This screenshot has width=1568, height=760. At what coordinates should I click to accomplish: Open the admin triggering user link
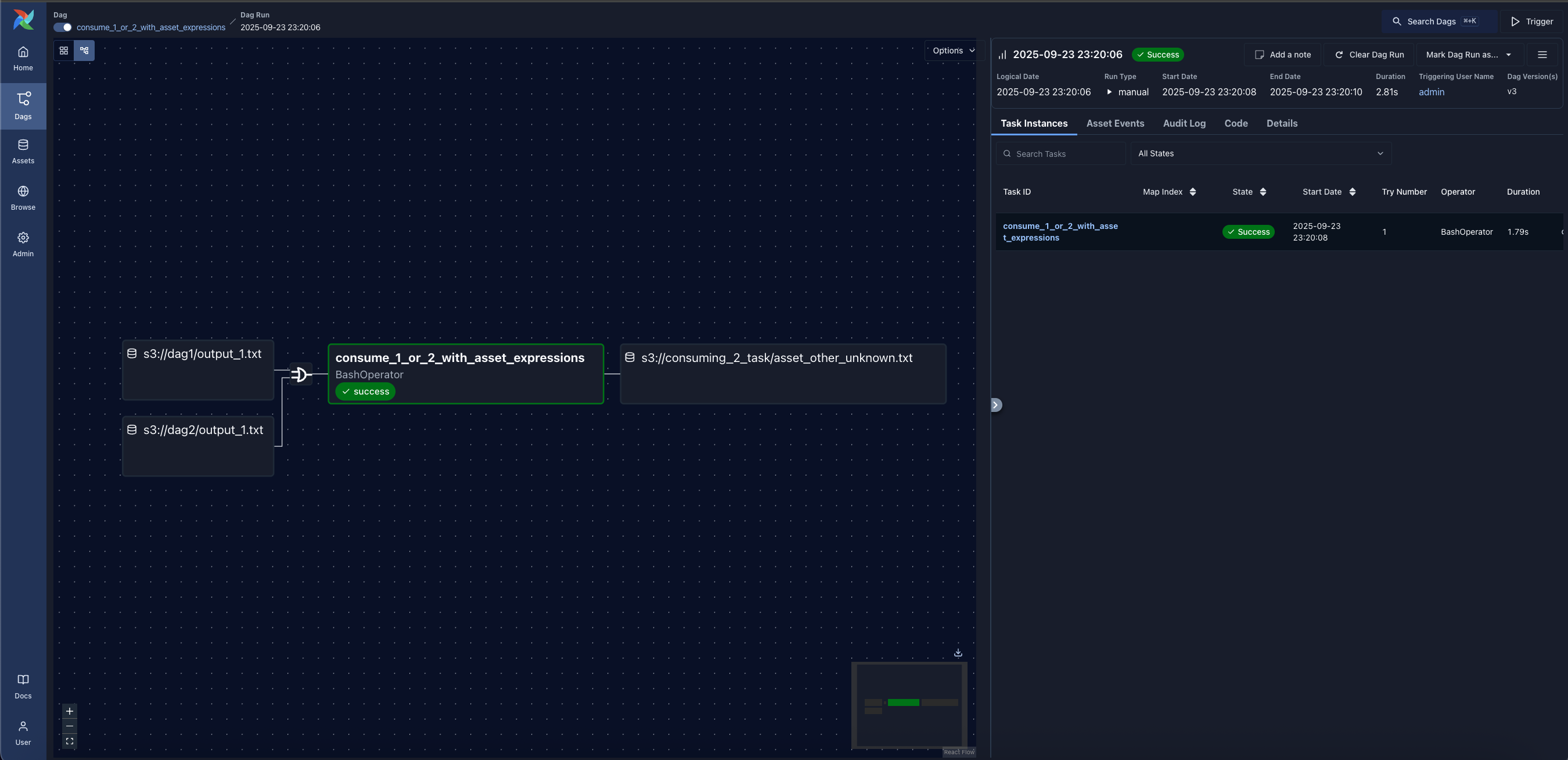coord(1432,92)
